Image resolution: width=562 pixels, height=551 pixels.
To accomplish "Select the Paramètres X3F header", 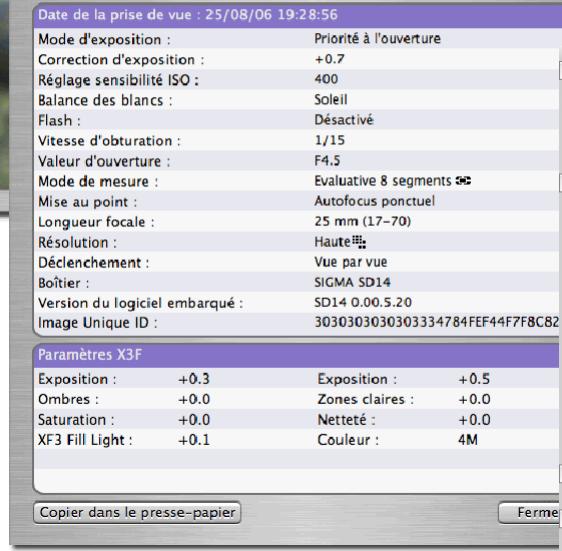I will [297, 355].
